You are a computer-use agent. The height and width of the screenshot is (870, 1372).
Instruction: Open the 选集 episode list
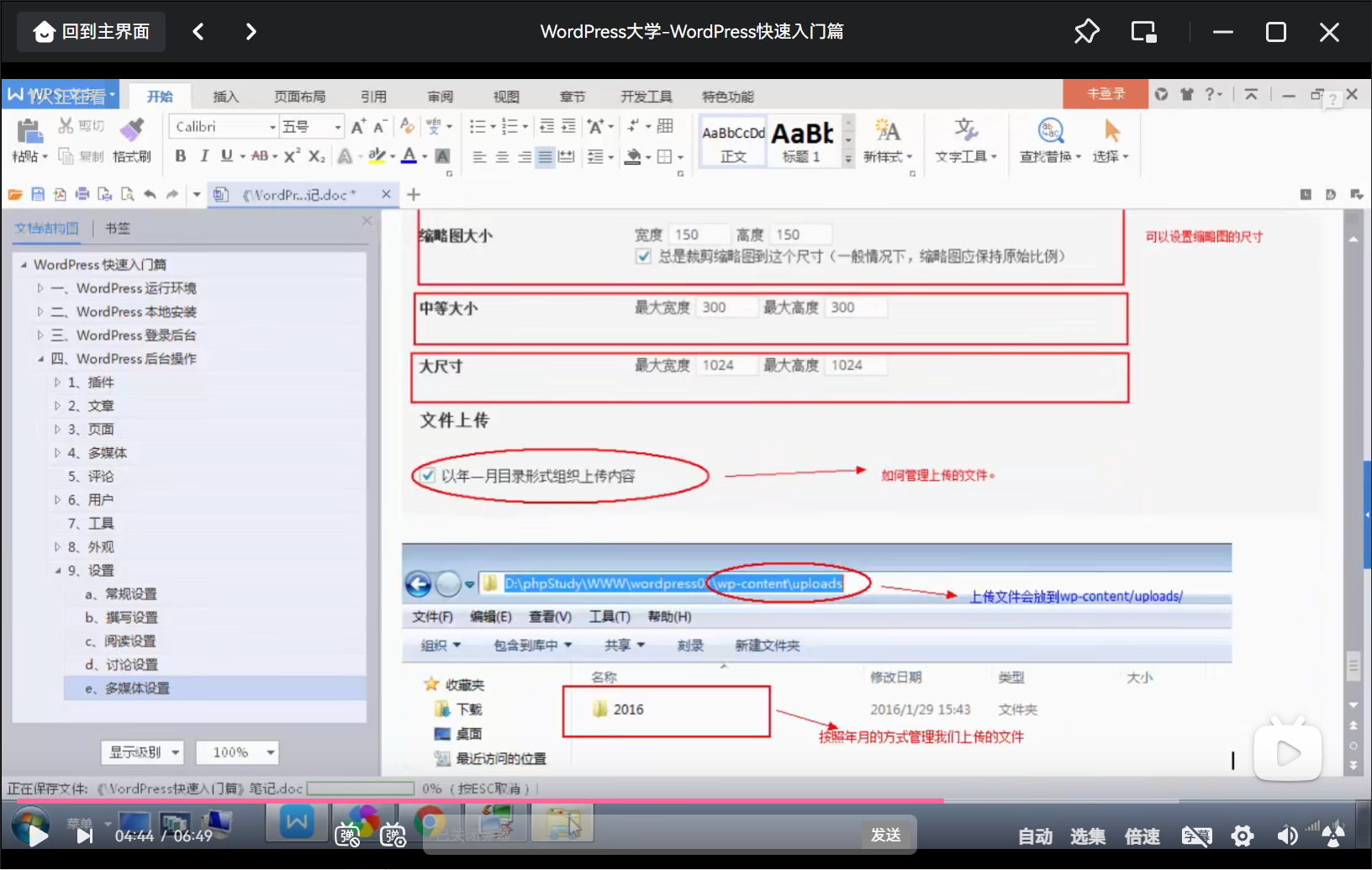(x=1088, y=836)
